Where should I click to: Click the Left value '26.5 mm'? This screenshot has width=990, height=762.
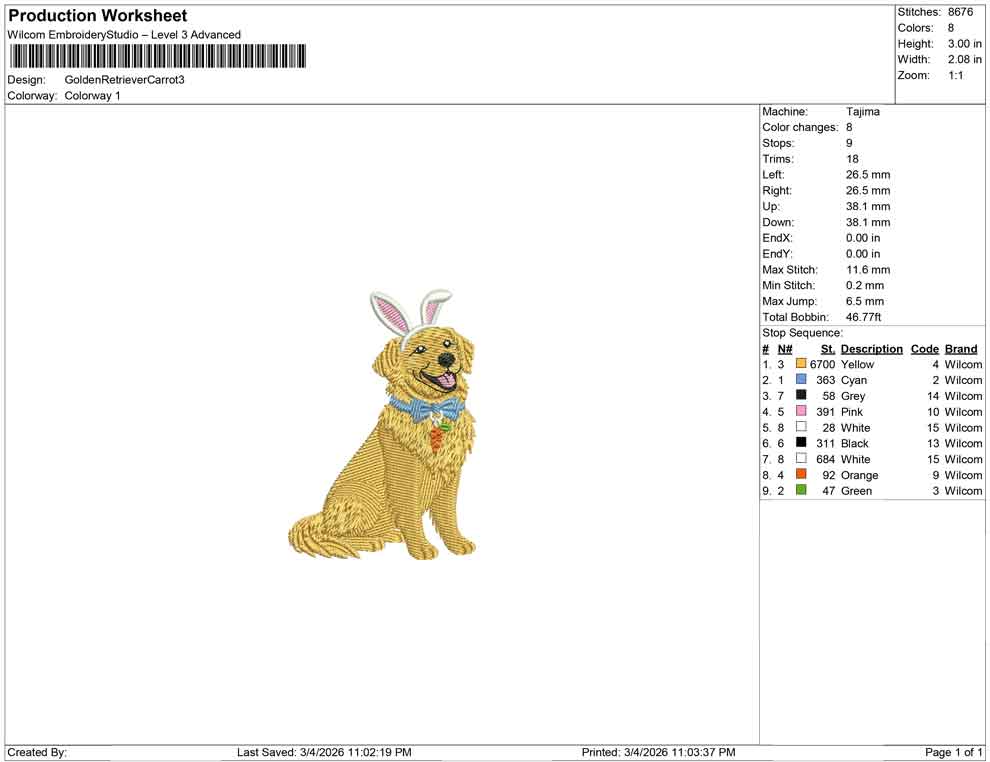(868, 174)
